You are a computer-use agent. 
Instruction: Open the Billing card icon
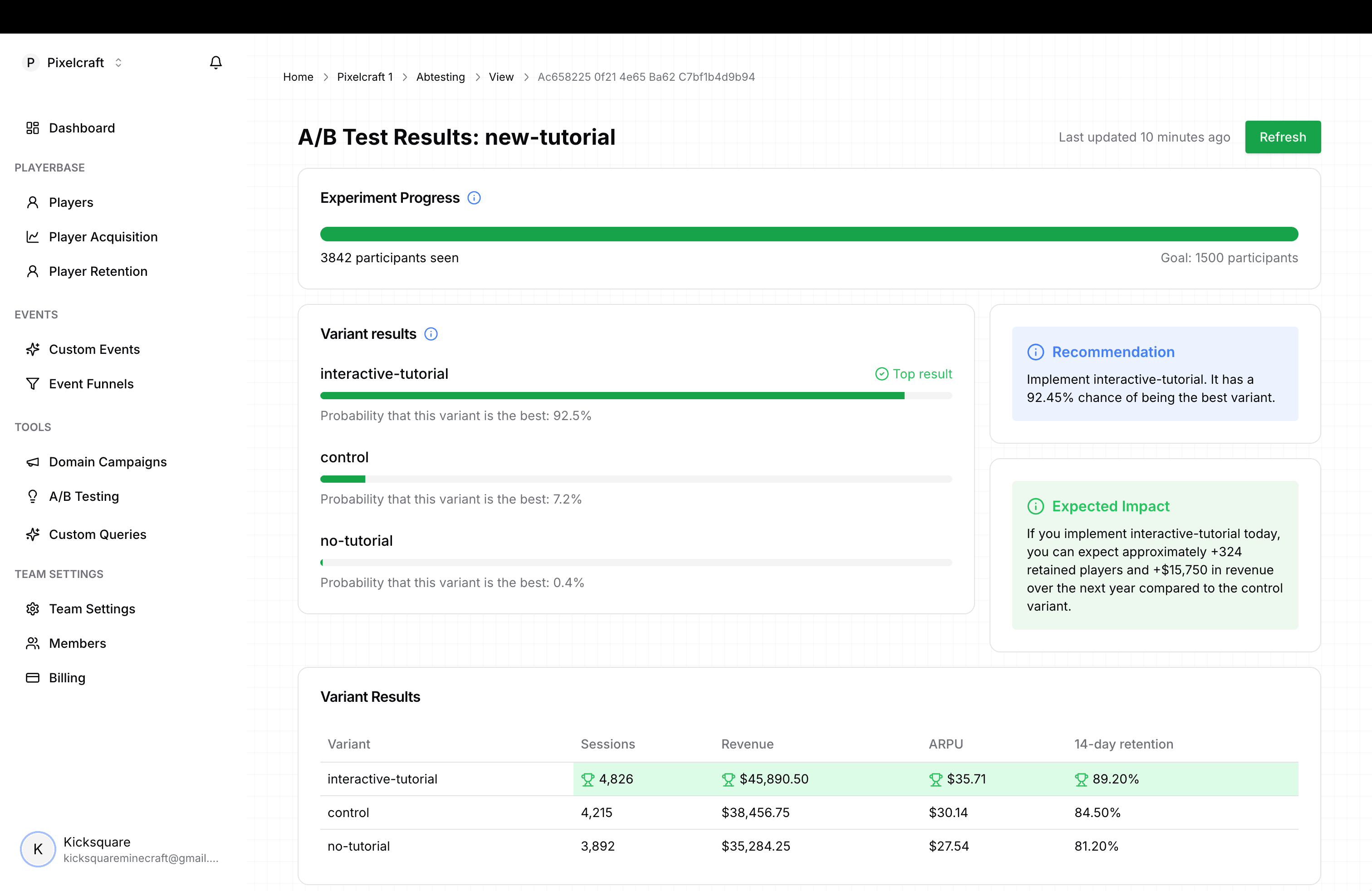(x=33, y=678)
